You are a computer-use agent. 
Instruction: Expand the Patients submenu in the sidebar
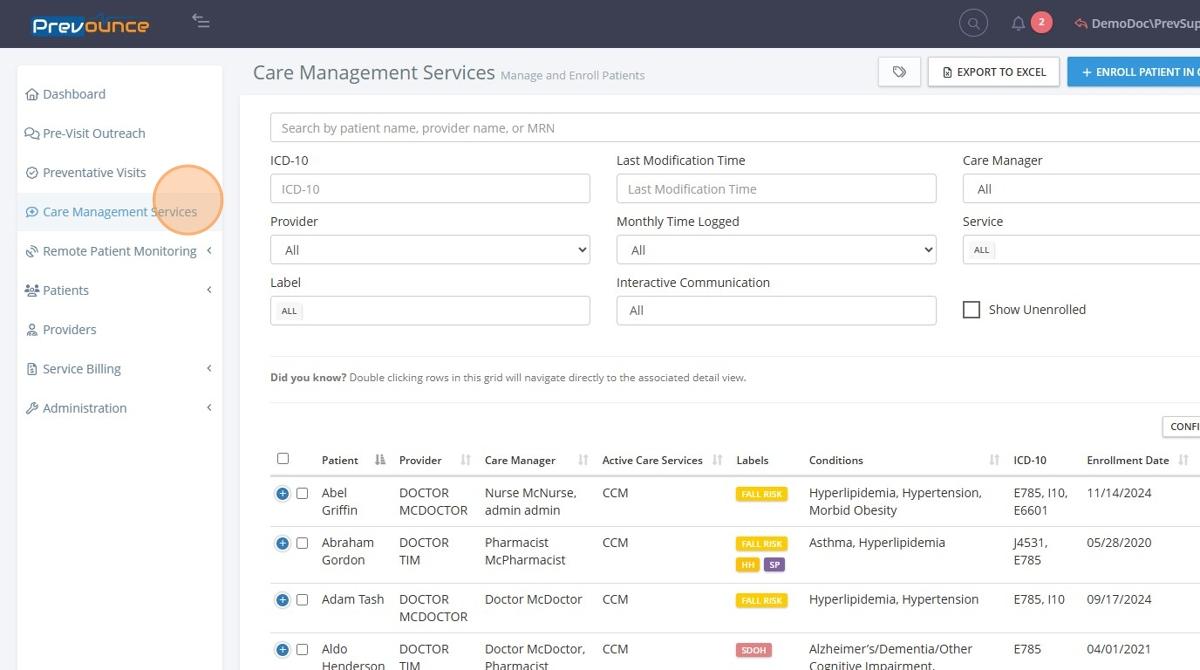click(209, 290)
